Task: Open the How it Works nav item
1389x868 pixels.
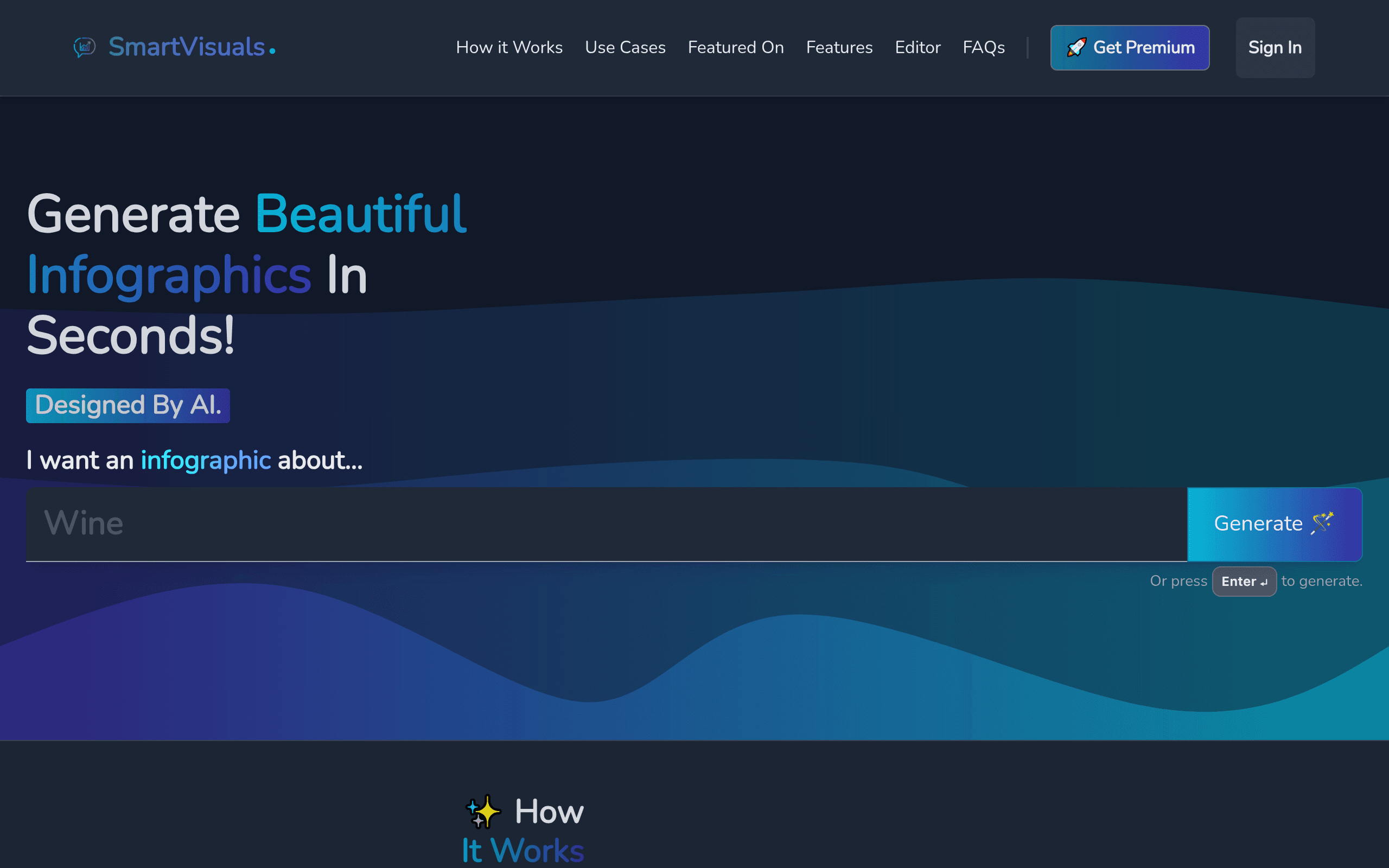Action: click(x=509, y=47)
